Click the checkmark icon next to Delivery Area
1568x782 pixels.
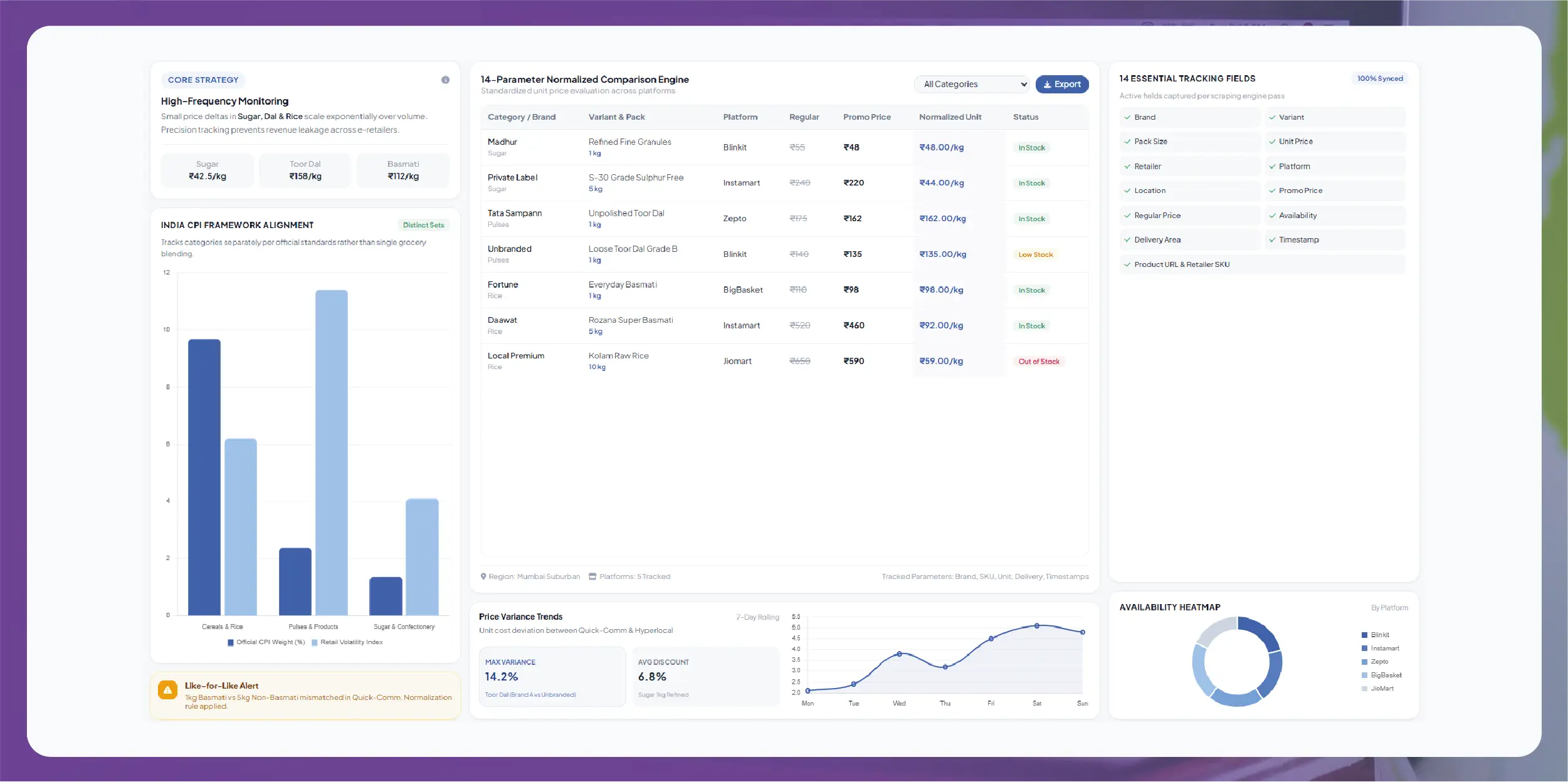[x=1127, y=240]
